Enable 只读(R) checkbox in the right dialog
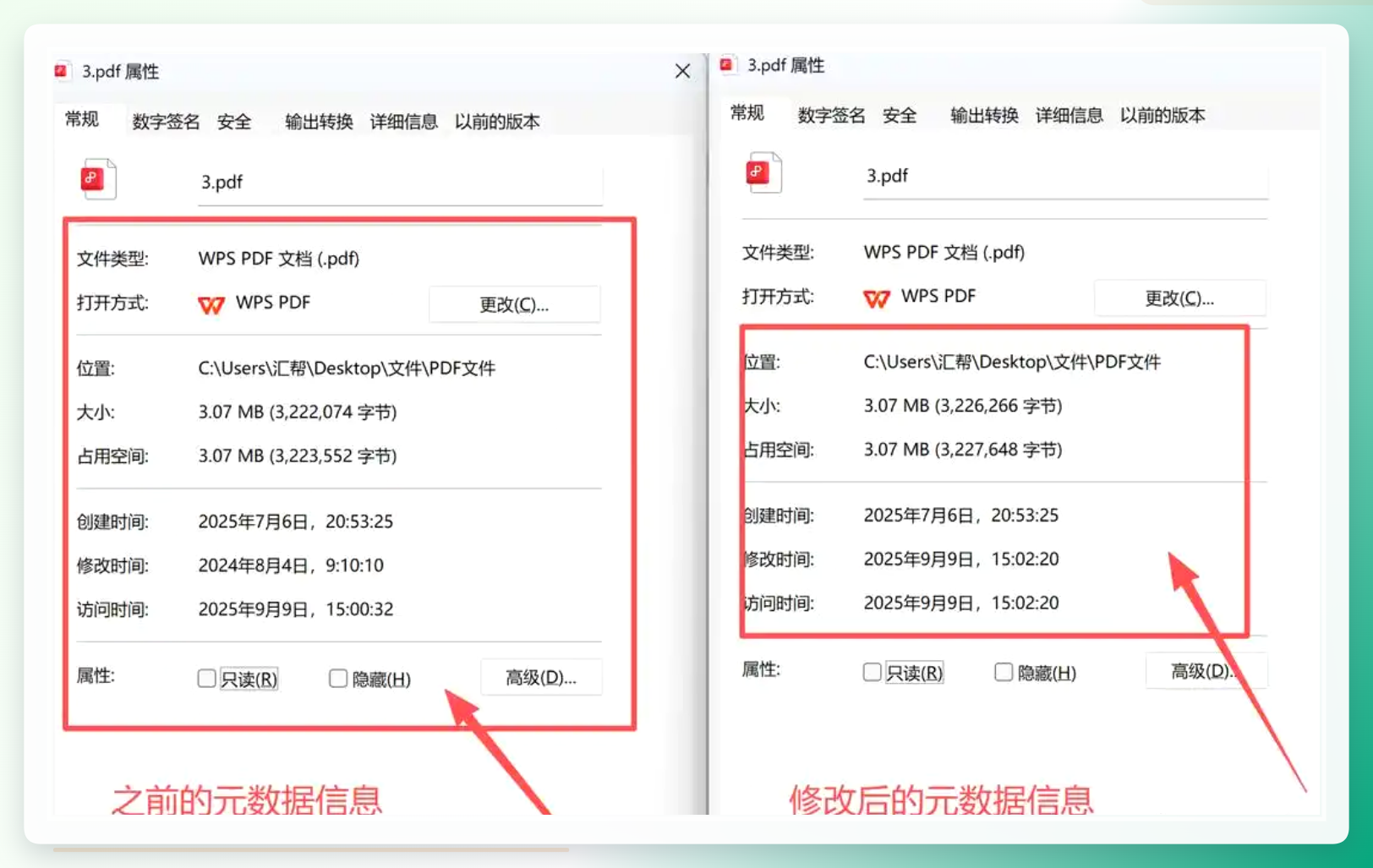The image size is (1373, 868). tap(872, 673)
